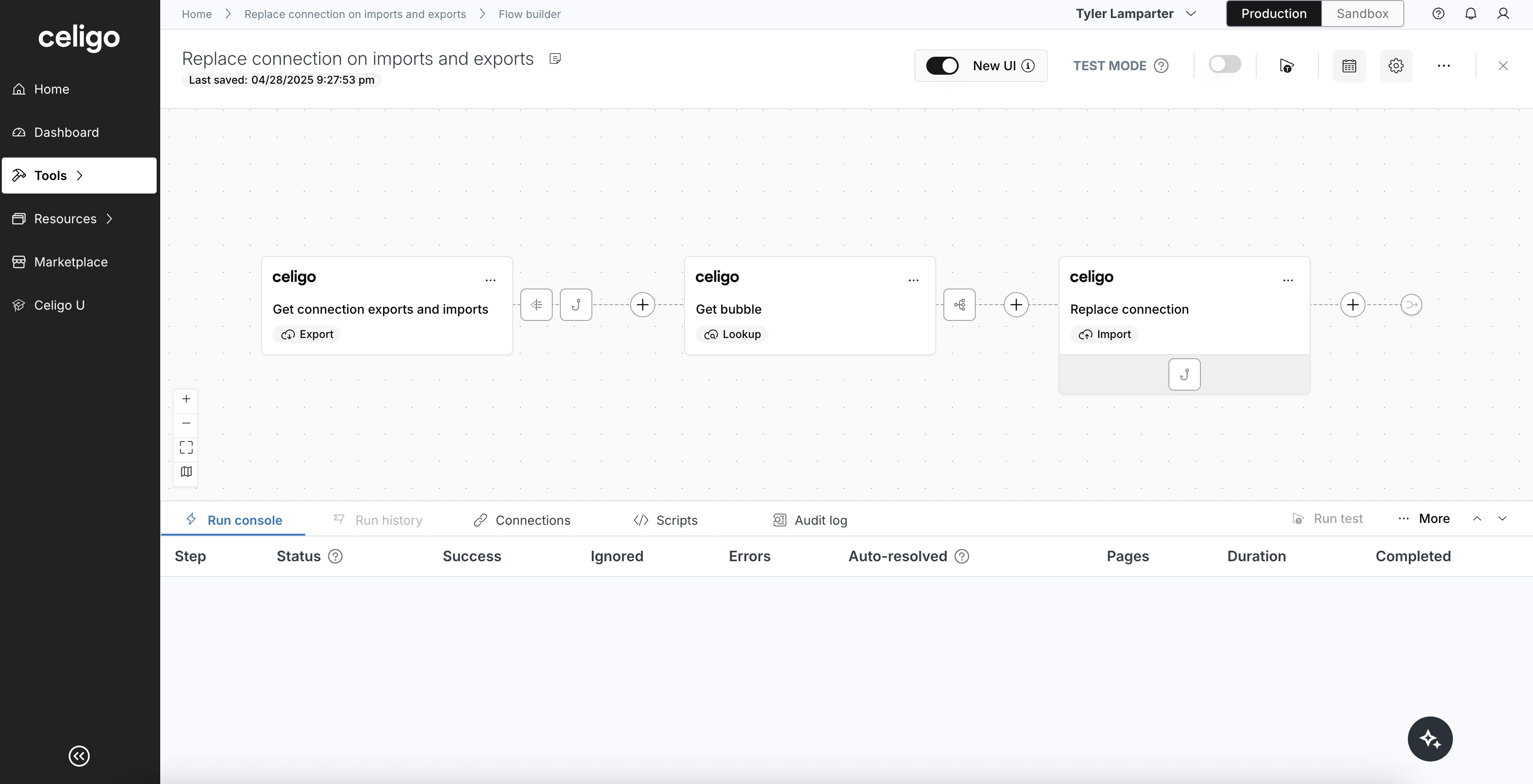Switch environment to Sandbox
The image size is (1533, 784).
pyautogui.click(x=1362, y=14)
